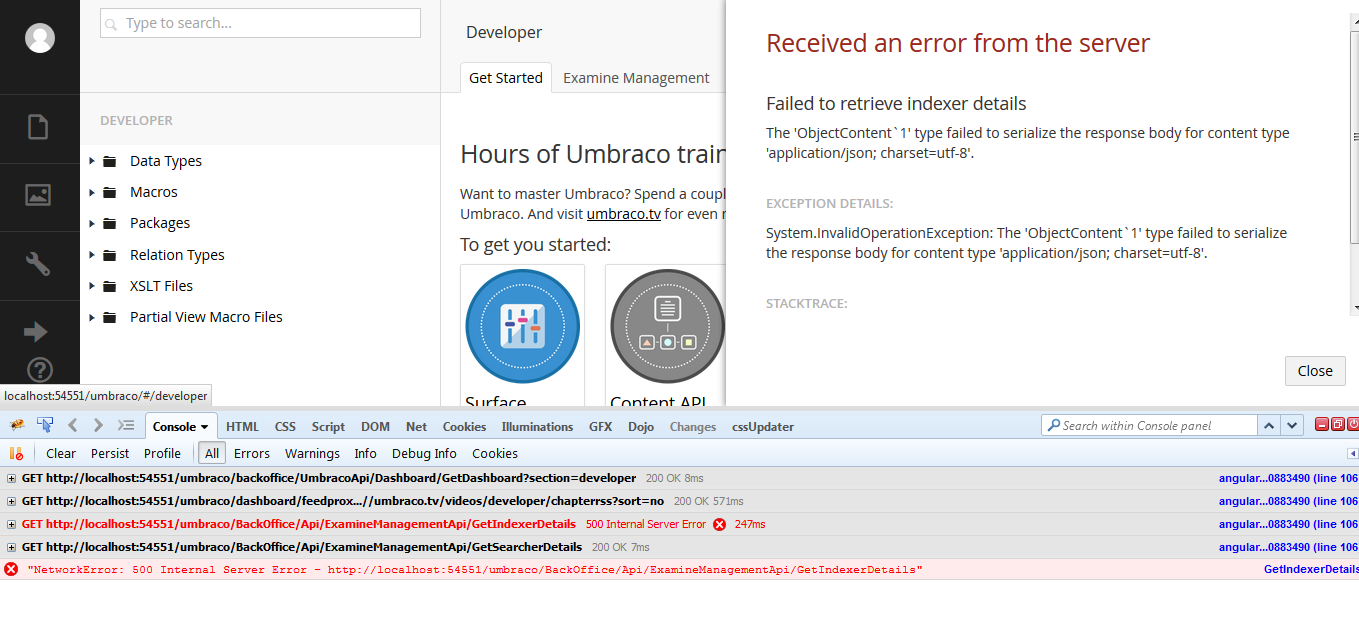Open the Media section image icon

point(38,195)
